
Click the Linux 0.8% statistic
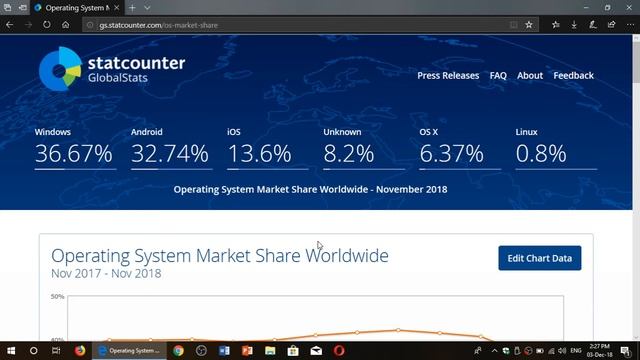(556, 149)
